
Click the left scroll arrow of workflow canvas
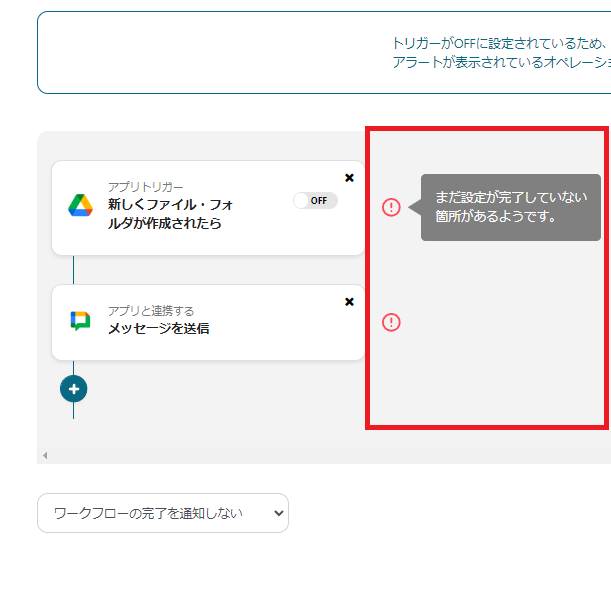[45, 455]
